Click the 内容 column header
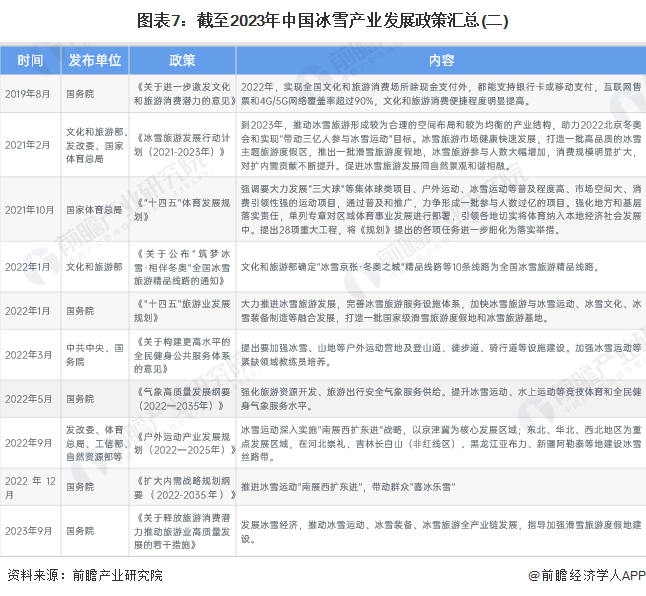Image resolution: width=646 pixels, height=596 pixels. pos(441,61)
